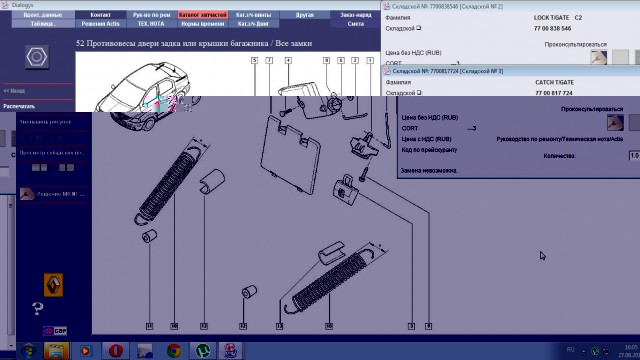This screenshot has height=360, width=640.
Task: Open the Контакт tab
Action: [x=100, y=15]
